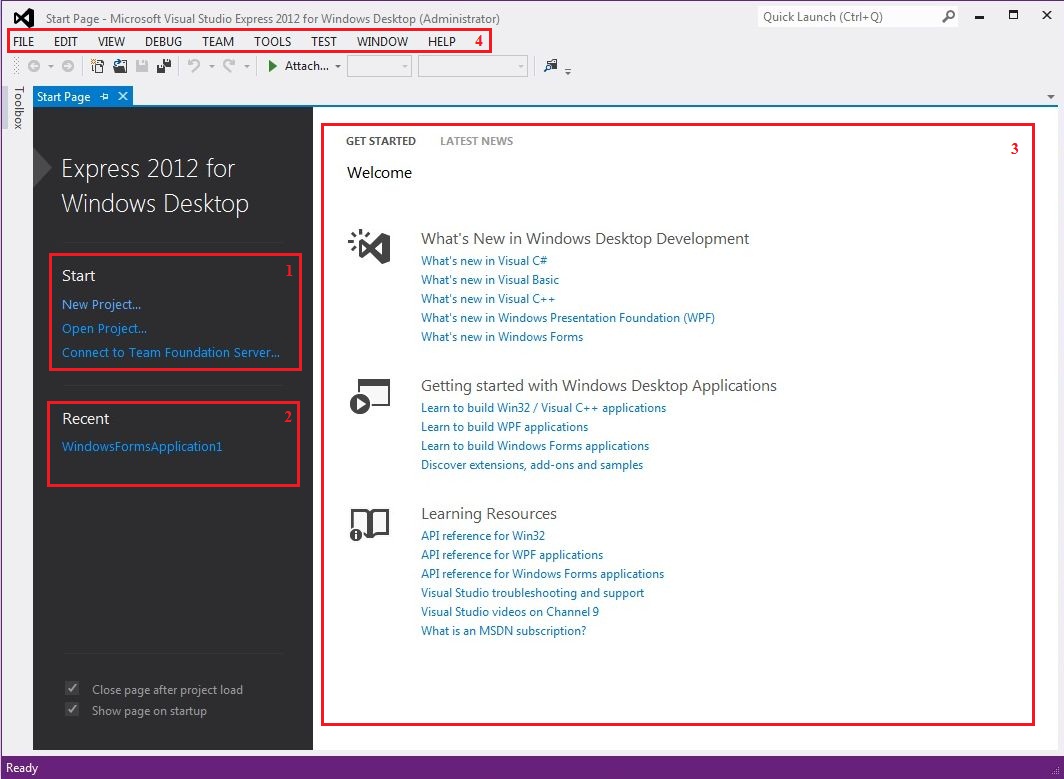
Task: Open the TOOLS menu
Action: pos(272,42)
